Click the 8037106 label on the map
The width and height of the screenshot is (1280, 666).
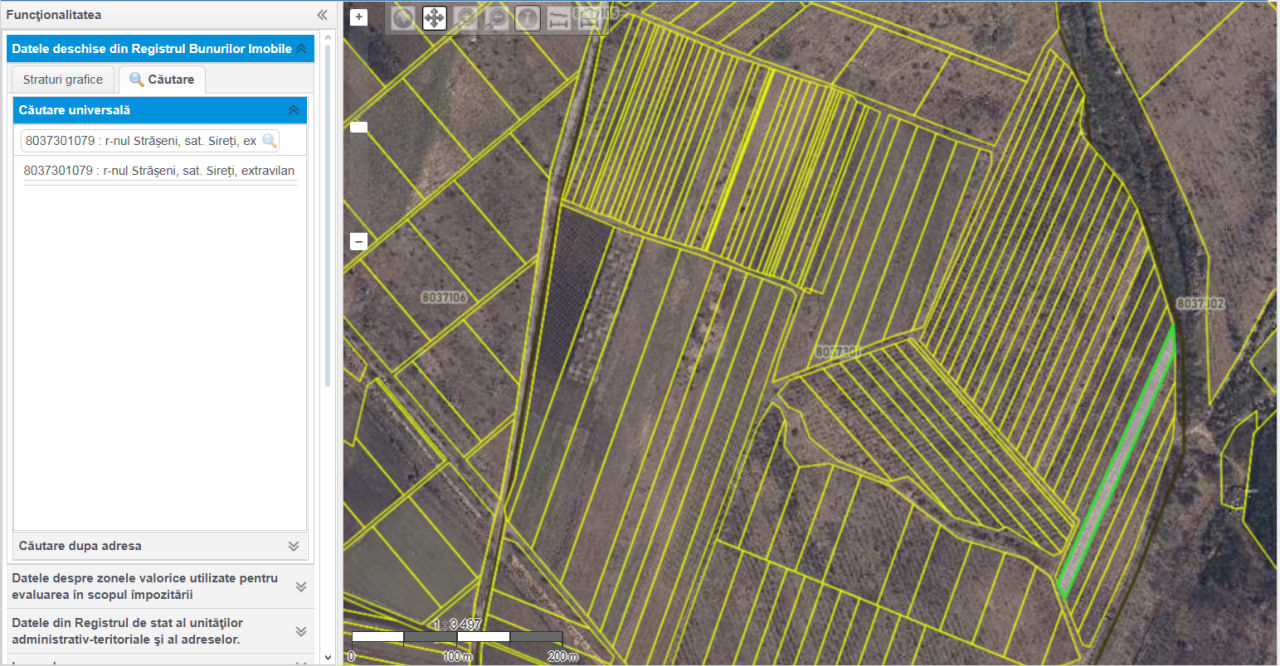pyautogui.click(x=445, y=297)
